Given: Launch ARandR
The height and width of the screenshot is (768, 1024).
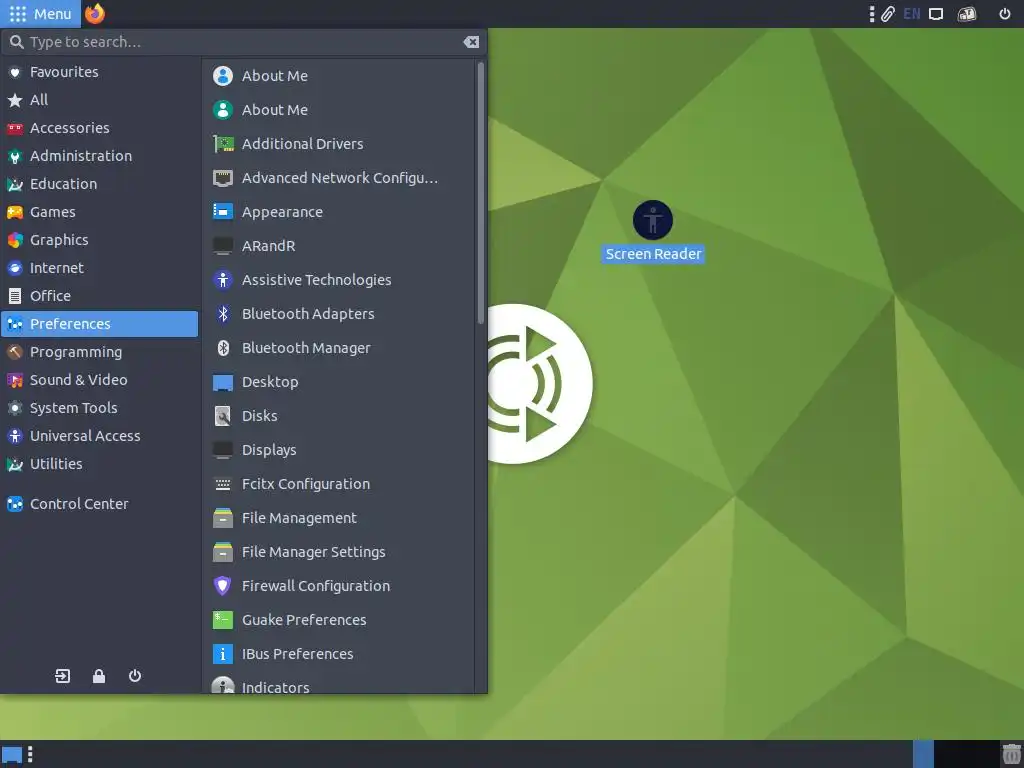Looking at the screenshot, I should coord(340,246).
